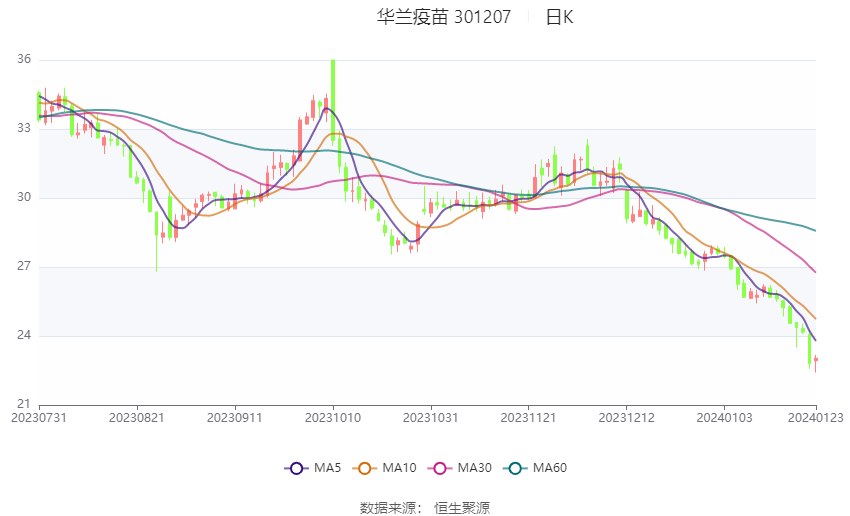
Task: Click the 20231010 date axis label
Action: tap(333, 418)
